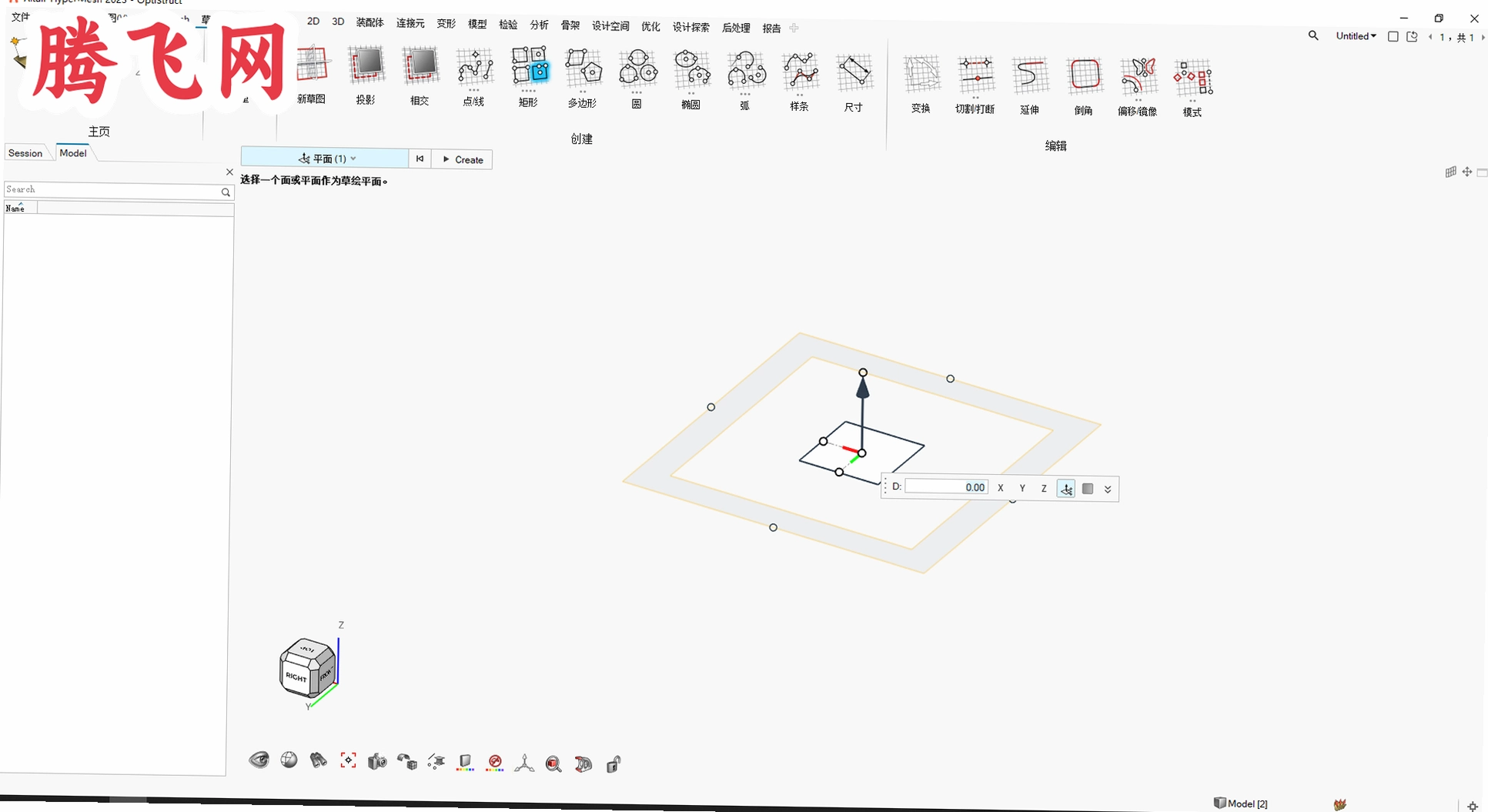Click the RIGHT face of view cube
Image resolution: width=1488 pixels, height=812 pixels.
click(296, 676)
